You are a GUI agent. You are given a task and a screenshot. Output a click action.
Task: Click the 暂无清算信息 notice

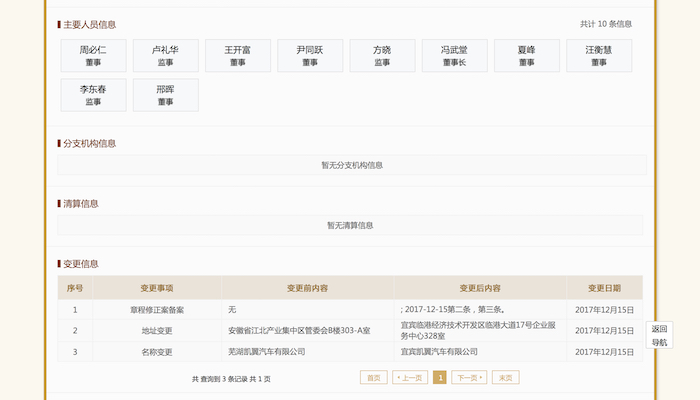pyautogui.click(x=350, y=225)
